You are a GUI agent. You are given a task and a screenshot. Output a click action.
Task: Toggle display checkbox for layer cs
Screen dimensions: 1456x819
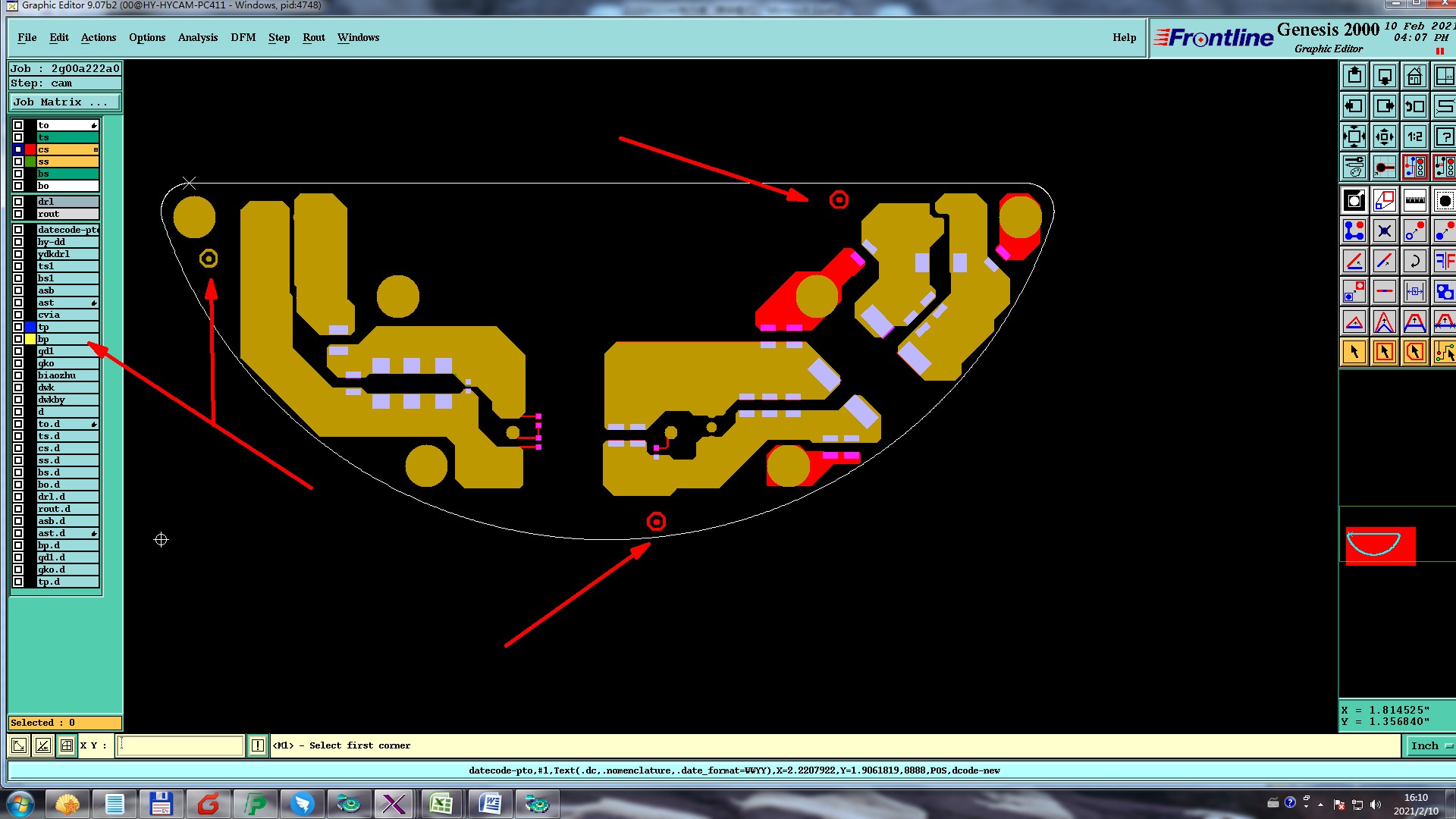tap(18, 149)
